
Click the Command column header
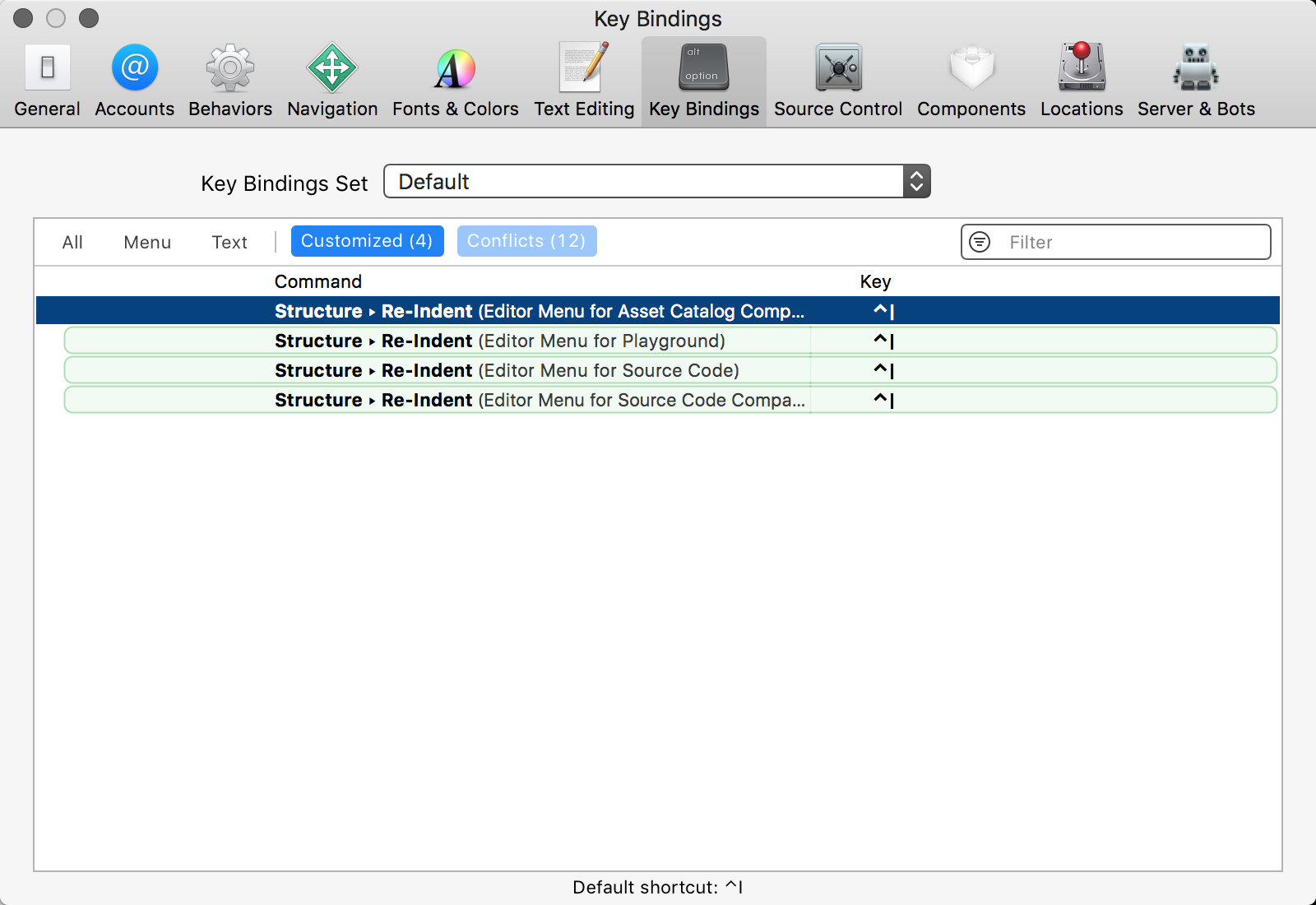pyautogui.click(x=318, y=281)
